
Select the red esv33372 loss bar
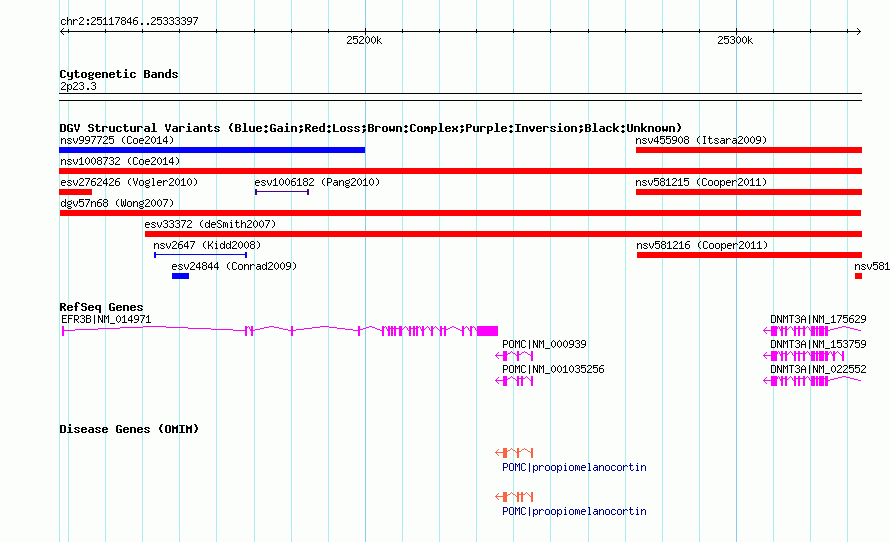[503, 234]
